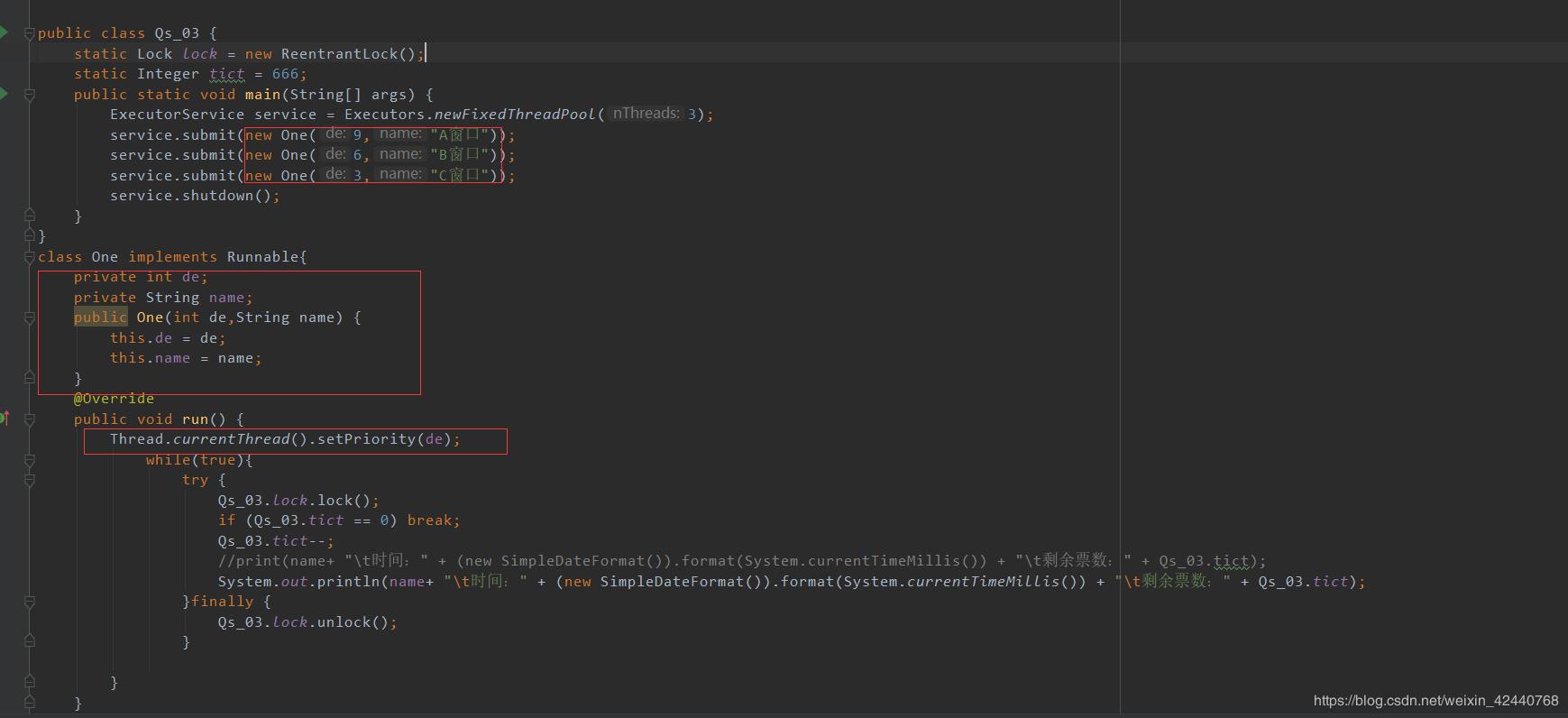1568x718 pixels.
Task: Click the override gutter icon beside run()
Action: click(5, 418)
